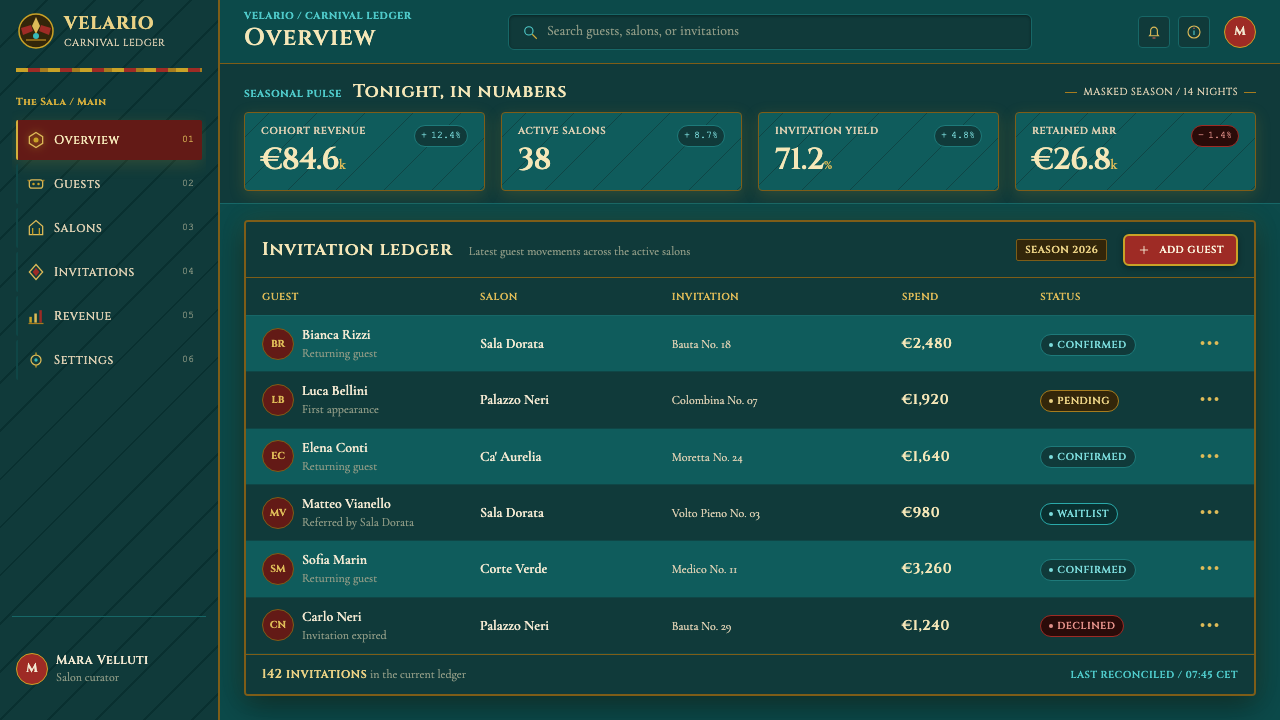Viewport: 1280px width, 720px height.
Task: Click the EC avatar of Elena Conti
Action: (x=278, y=457)
